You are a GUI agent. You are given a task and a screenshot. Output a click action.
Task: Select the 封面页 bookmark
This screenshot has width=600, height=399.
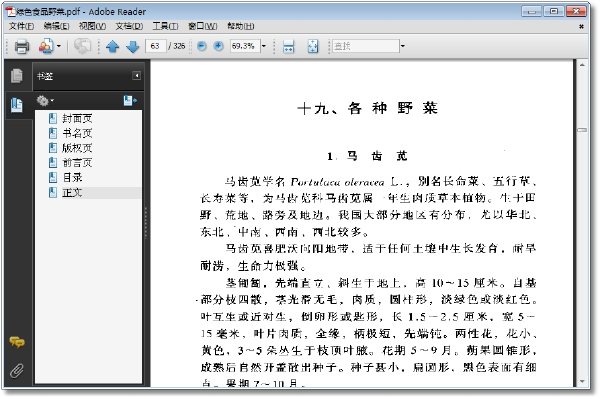tap(77, 118)
